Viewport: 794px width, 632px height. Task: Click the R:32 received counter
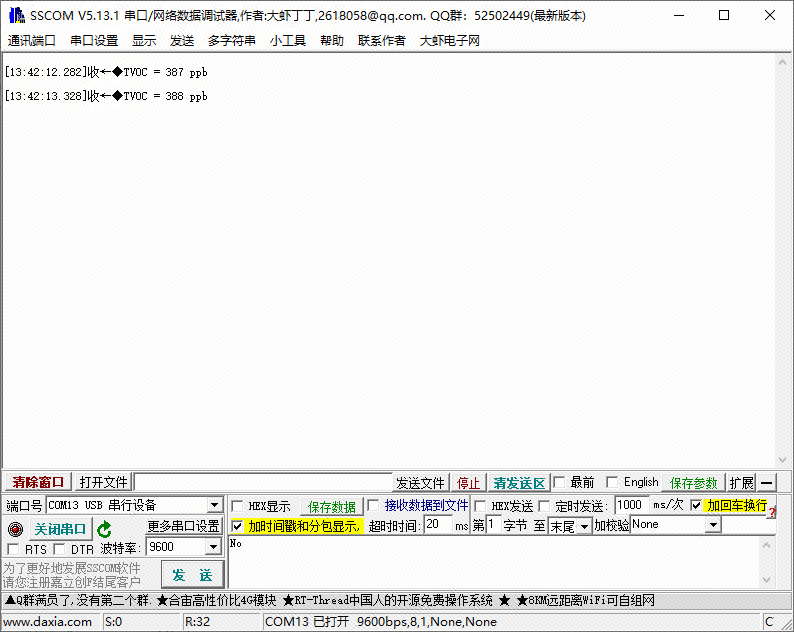tap(197, 622)
